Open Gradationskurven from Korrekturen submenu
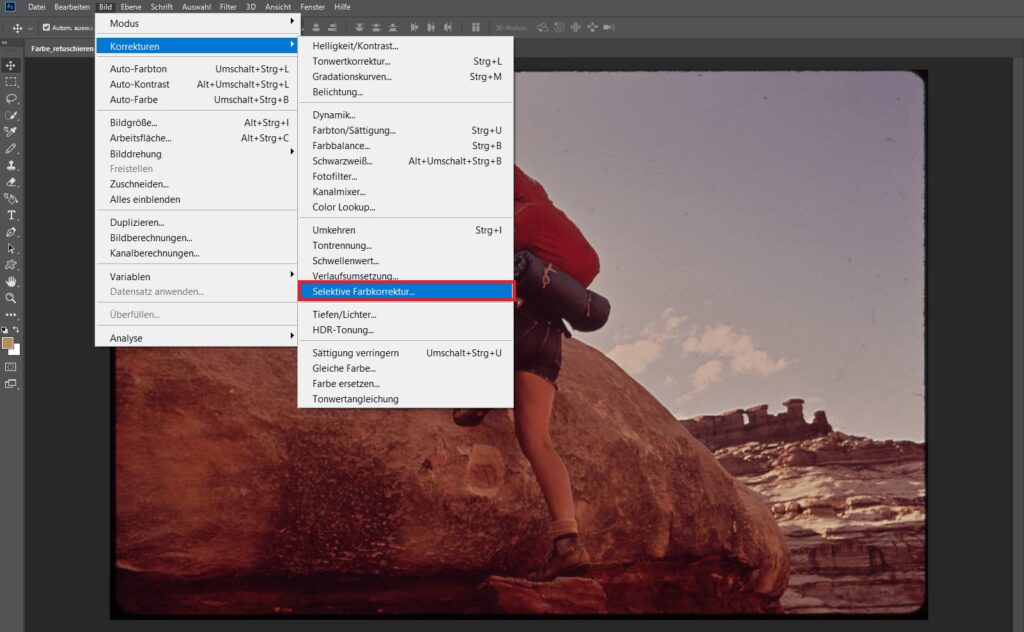1024x632 pixels. [351, 77]
